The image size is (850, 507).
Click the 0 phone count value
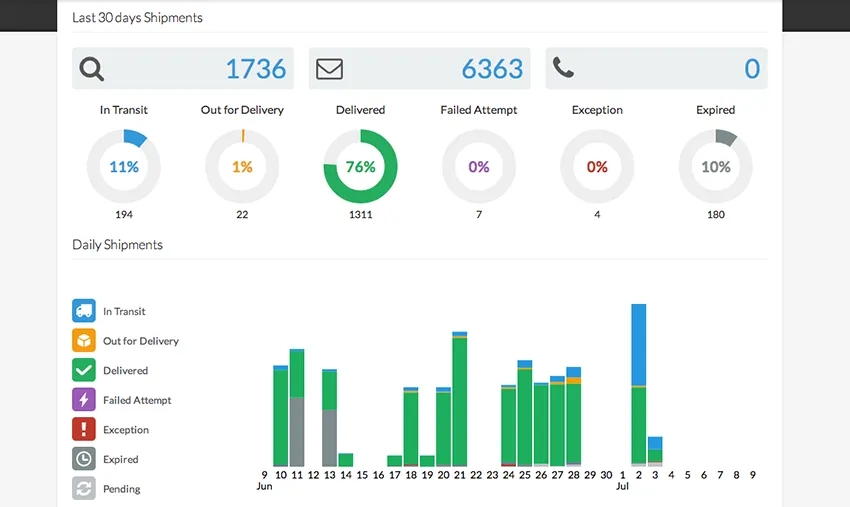click(x=752, y=69)
